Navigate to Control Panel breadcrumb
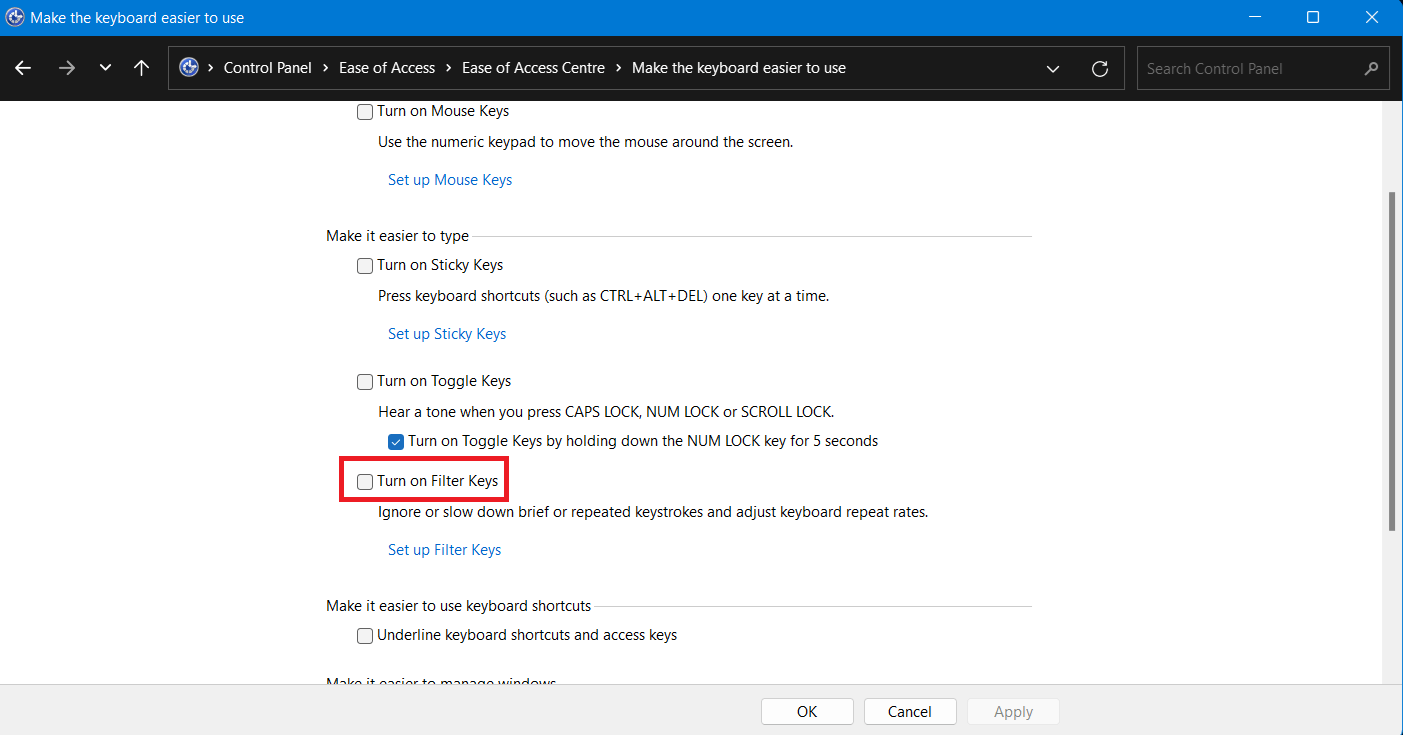Image resolution: width=1404 pixels, height=735 pixels. (x=268, y=67)
